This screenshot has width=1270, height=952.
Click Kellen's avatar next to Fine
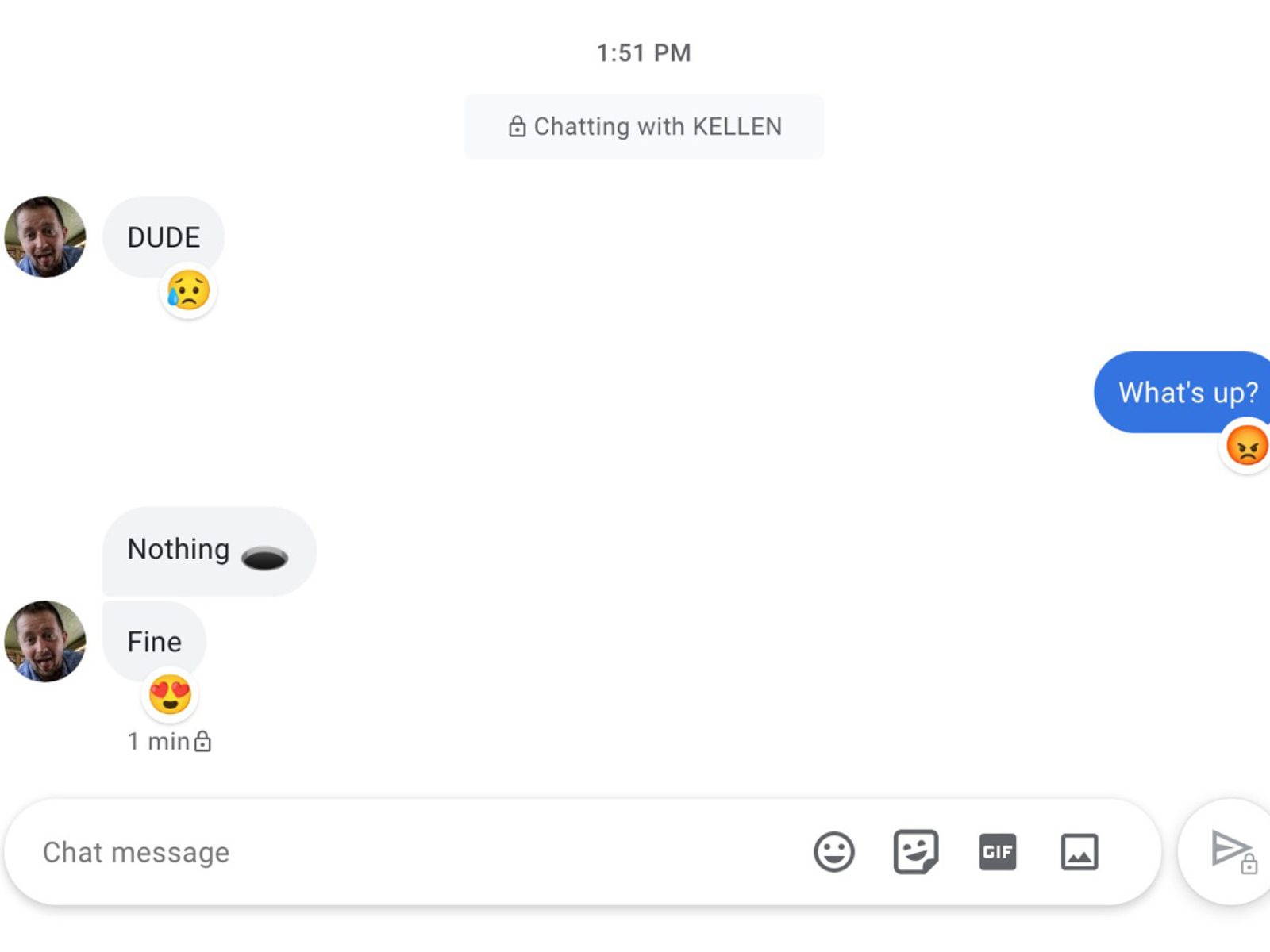pyautogui.click(x=45, y=641)
